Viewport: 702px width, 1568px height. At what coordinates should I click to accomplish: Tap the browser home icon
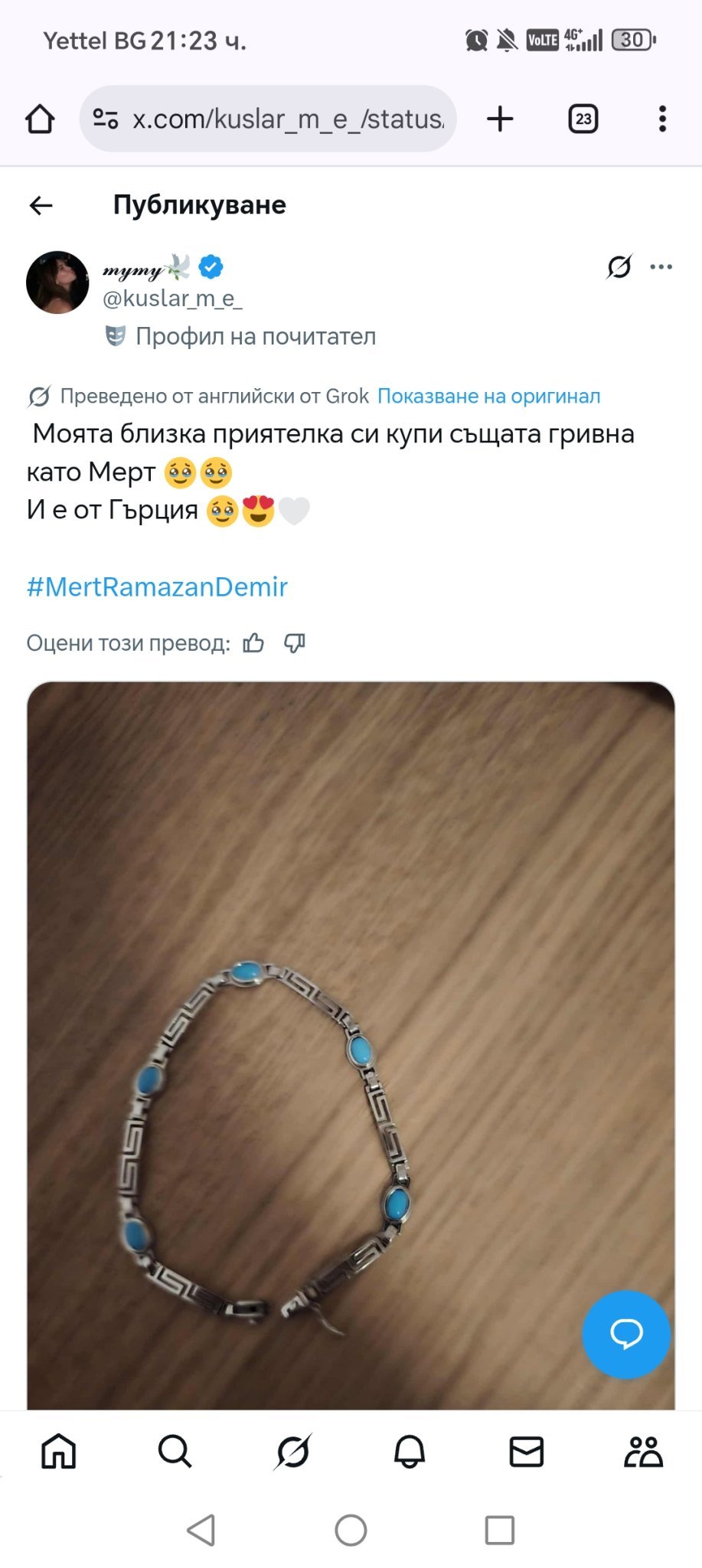[40, 119]
